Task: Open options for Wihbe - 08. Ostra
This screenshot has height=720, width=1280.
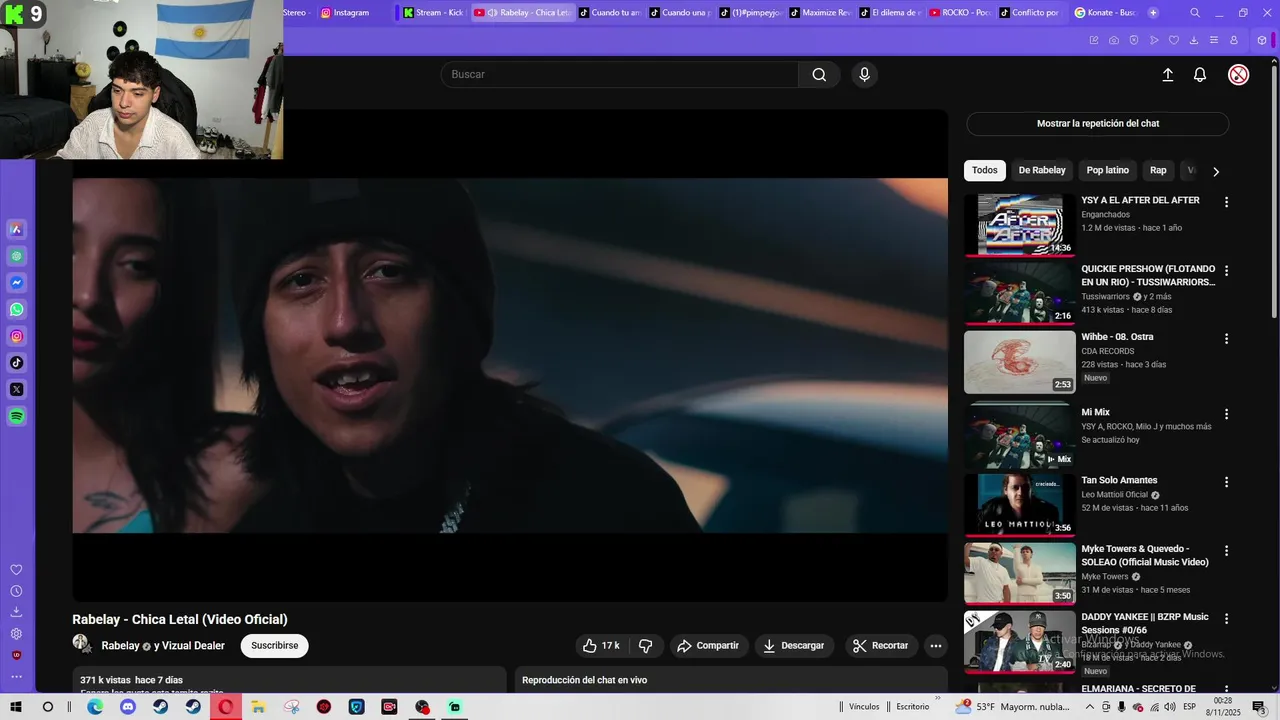Action: coord(1226,339)
